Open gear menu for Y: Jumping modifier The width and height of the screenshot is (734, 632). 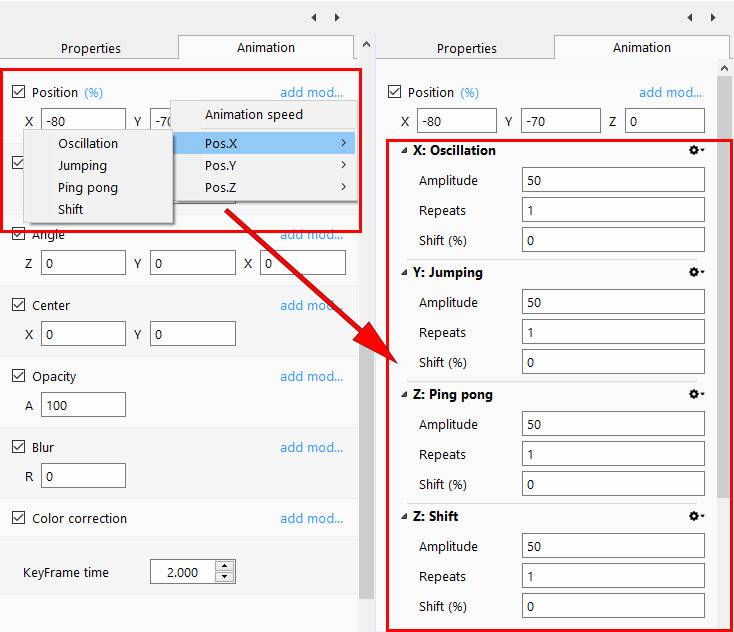click(x=696, y=273)
